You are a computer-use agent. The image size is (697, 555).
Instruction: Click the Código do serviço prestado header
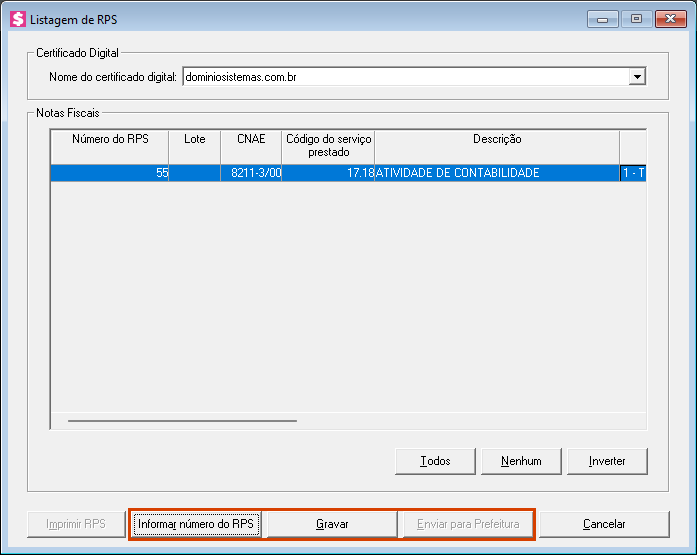(x=328, y=146)
